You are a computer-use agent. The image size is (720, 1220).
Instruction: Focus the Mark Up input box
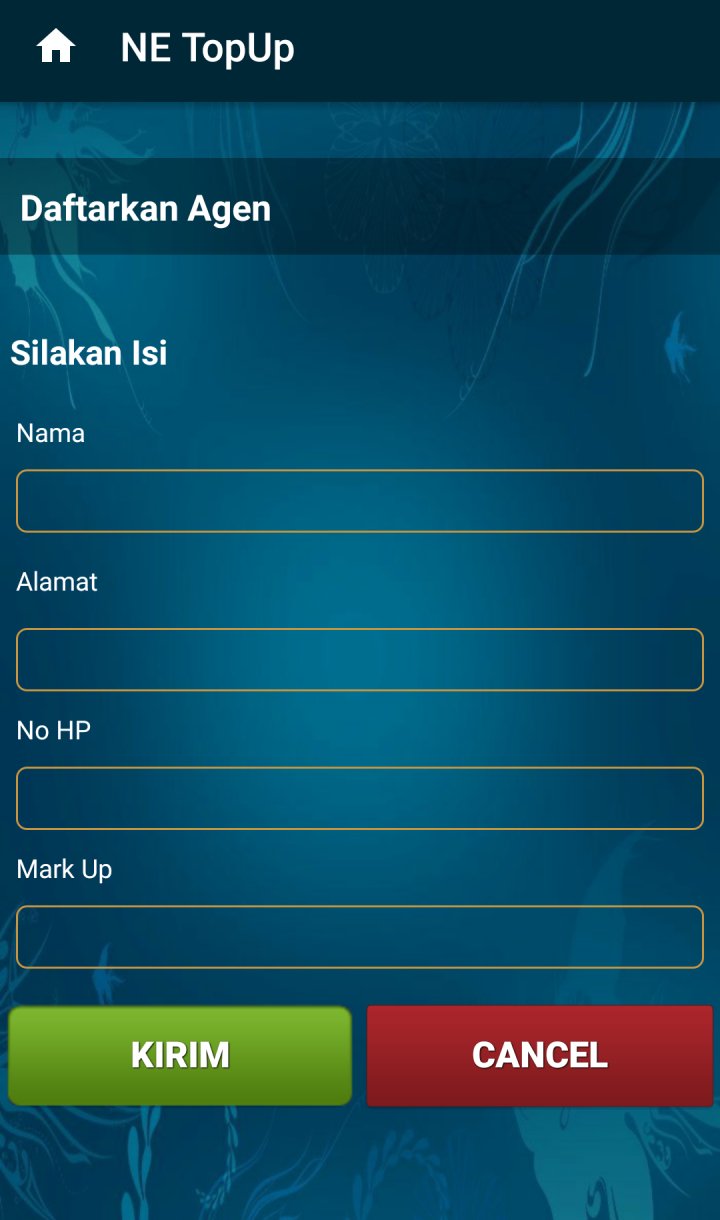pyautogui.click(x=360, y=937)
